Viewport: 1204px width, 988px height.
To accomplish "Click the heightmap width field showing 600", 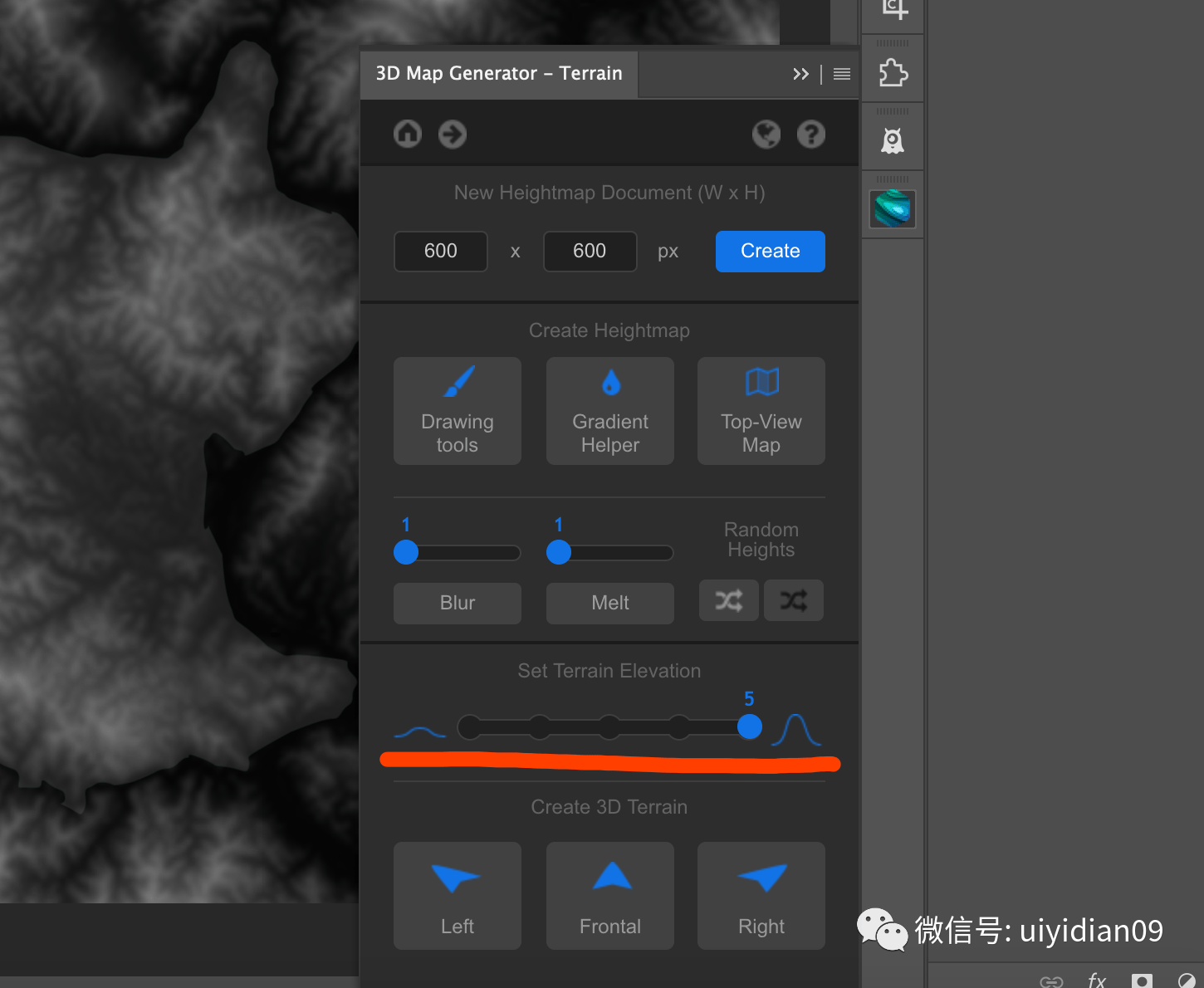I will (x=441, y=252).
